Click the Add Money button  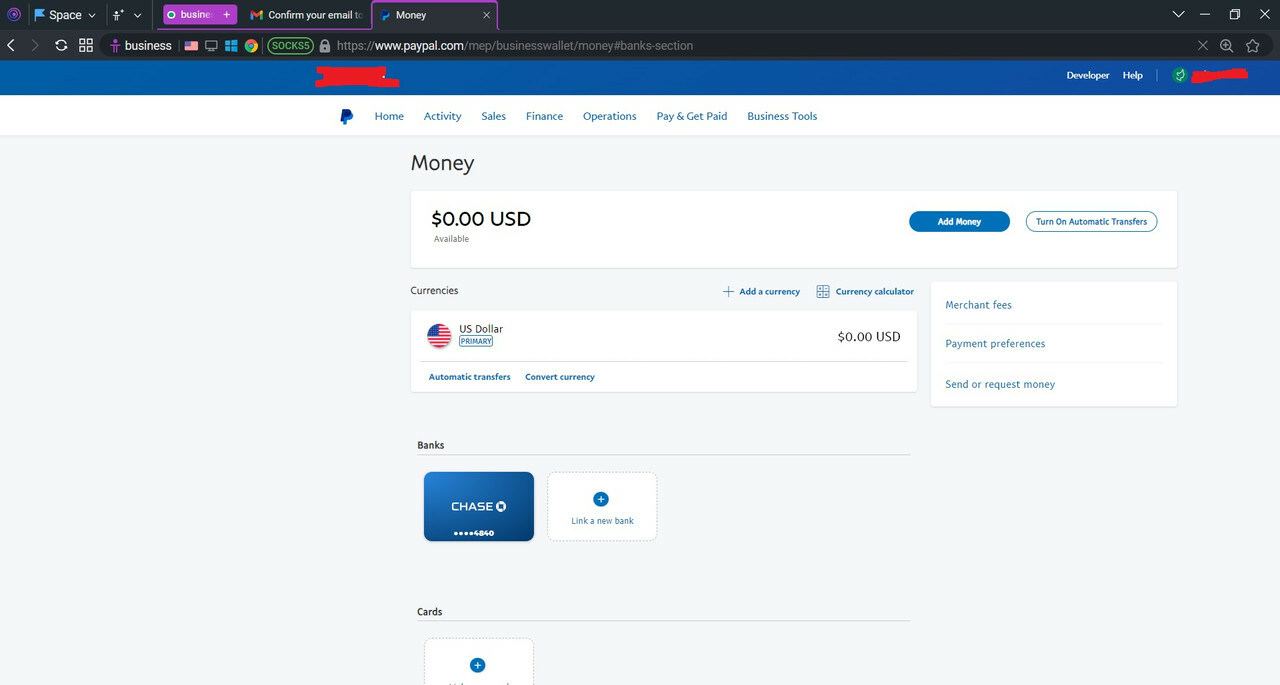(x=959, y=221)
